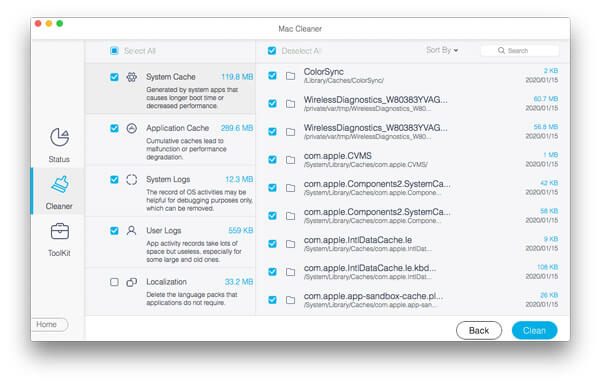The width and height of the screenshot is (600, 384).
Task: Focus the Search input field
Action: pos(520,50)
